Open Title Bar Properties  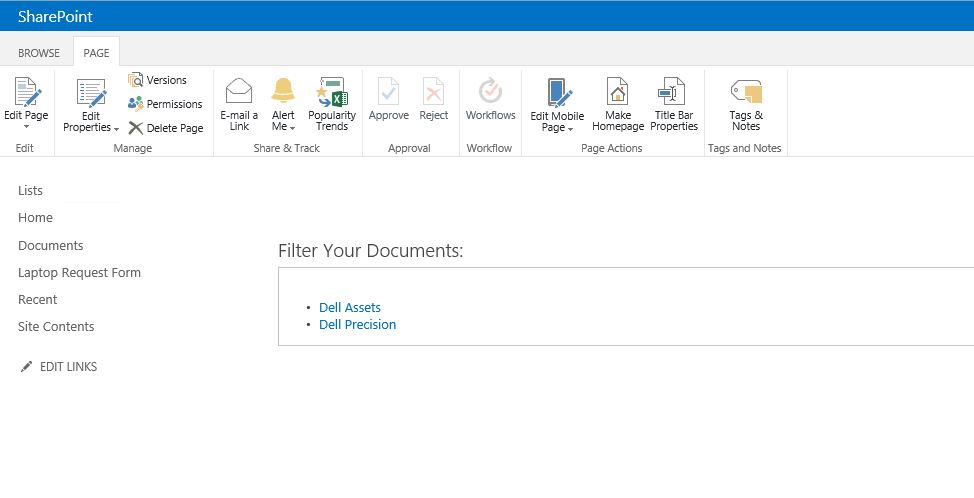674,104
